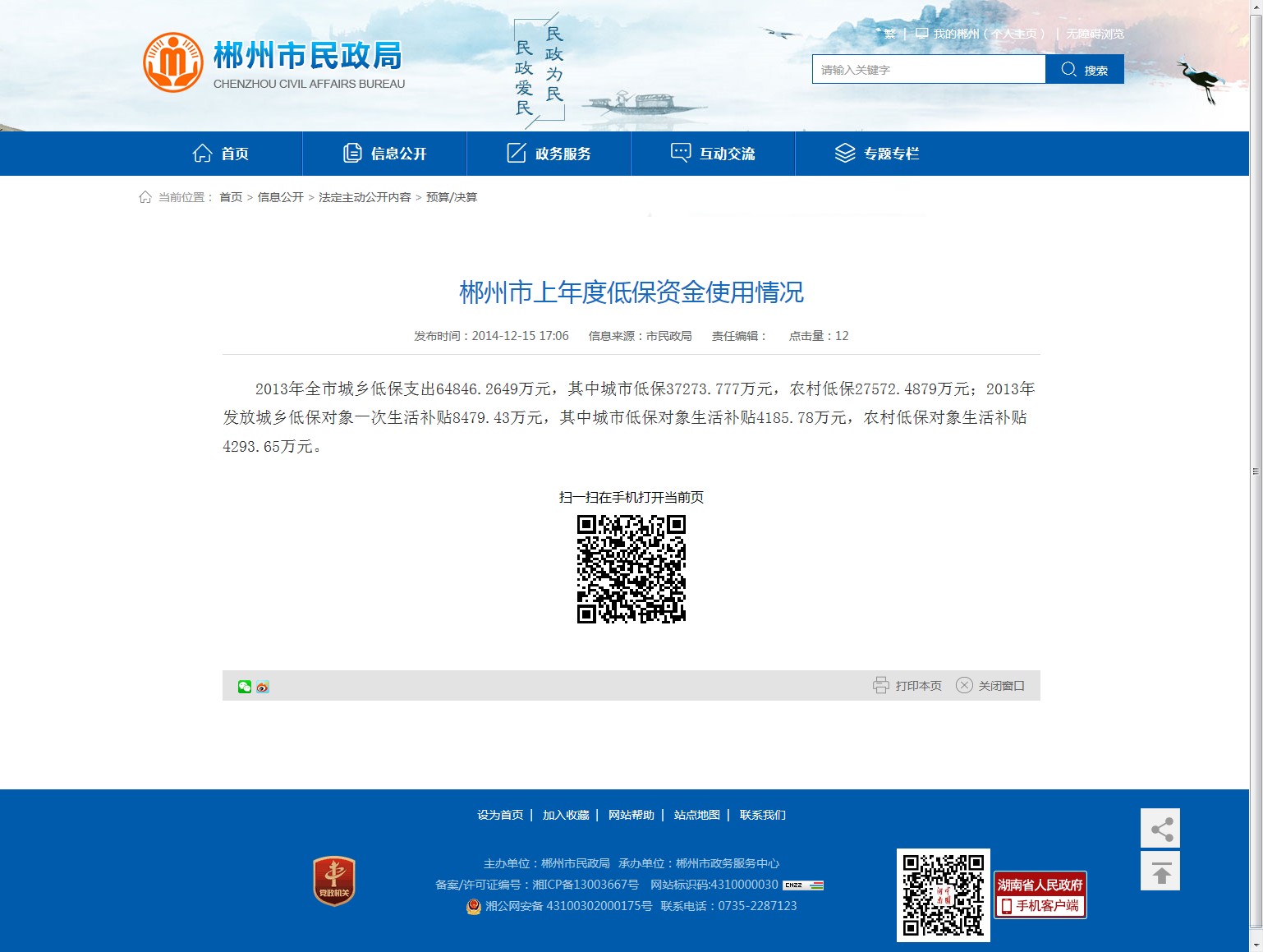1263x952 pixels.
Task: Click the 信息公开 document icon
Action: [352, 153]
